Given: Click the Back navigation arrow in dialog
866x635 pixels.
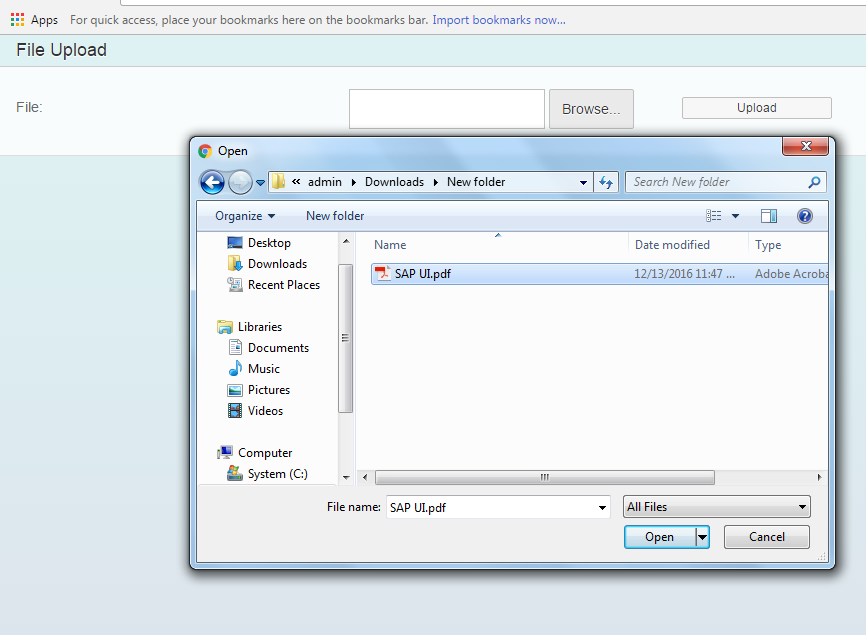Looking at the screenshot, I should pos(212,182).
